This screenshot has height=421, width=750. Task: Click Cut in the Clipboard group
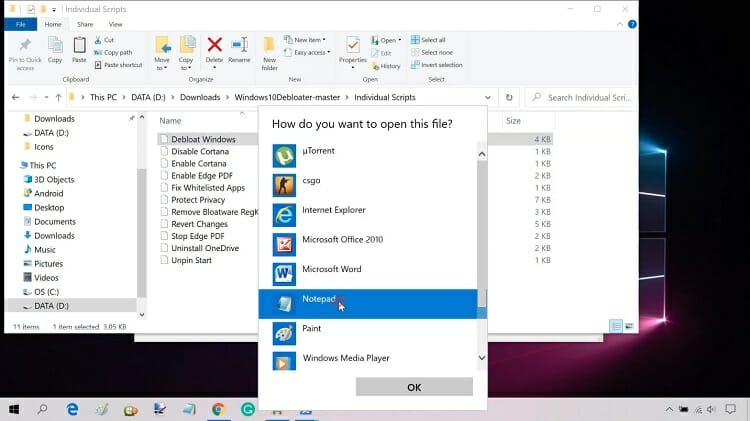coord(104,40)
